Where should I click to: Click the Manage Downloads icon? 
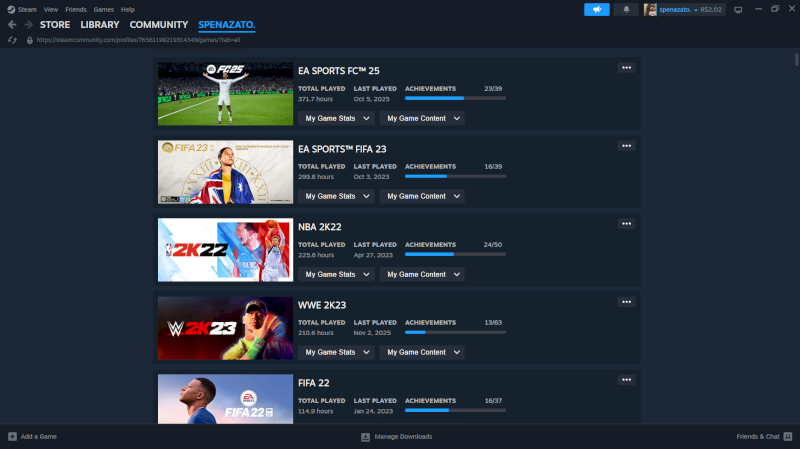[365, 437]
